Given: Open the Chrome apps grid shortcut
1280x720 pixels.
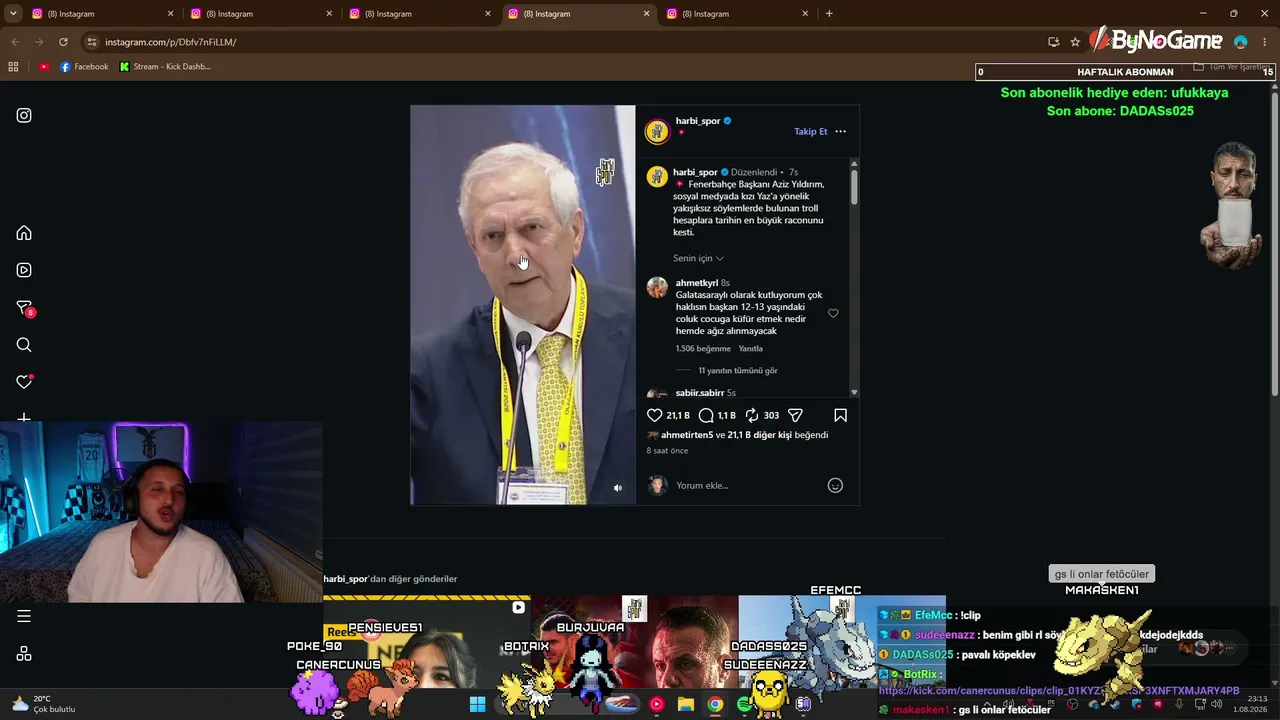Looking at the screenshot, I should pos(13,67).
